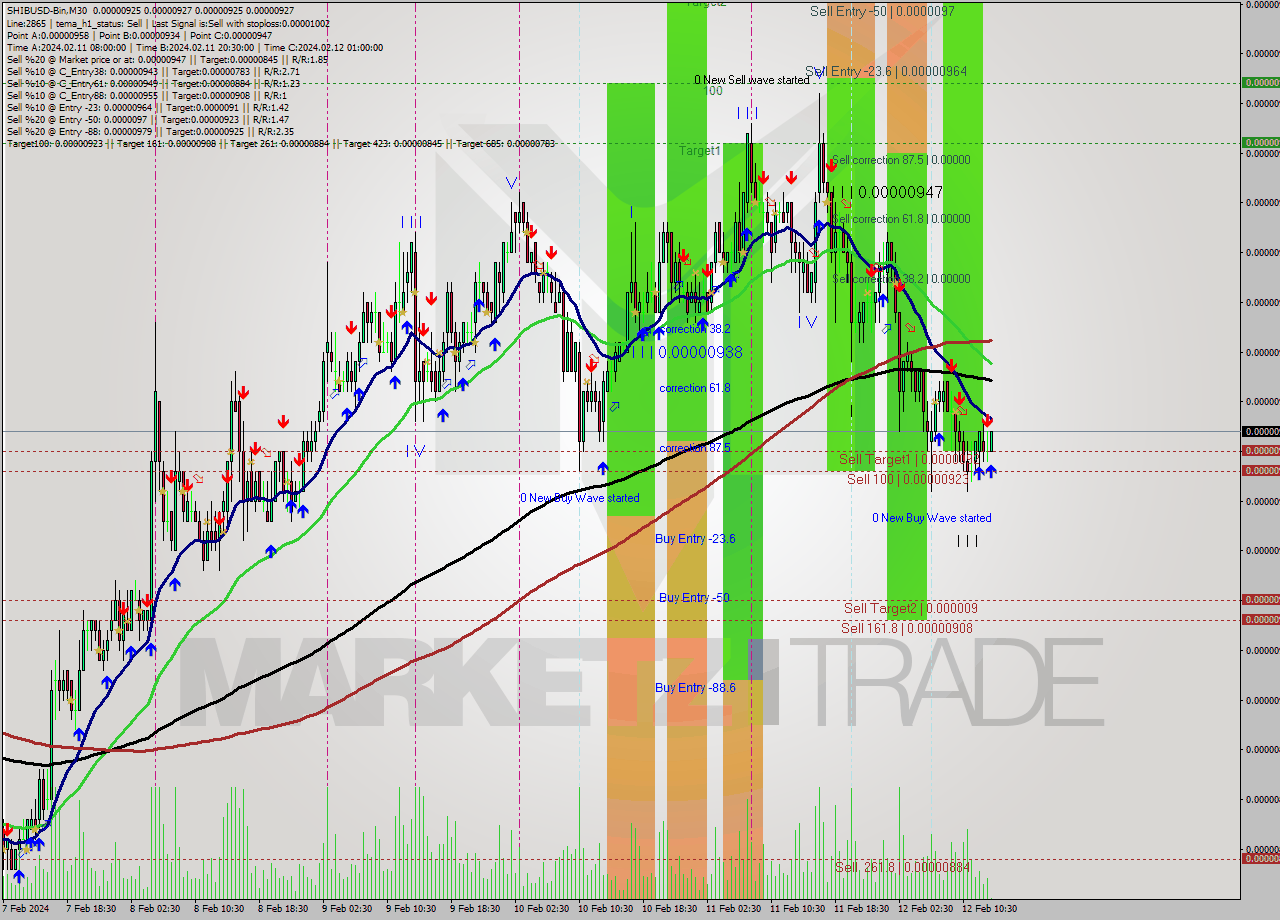Click the 'Buy Entry -88.6' label
Image resolution: width=1280 pixels, height=920 pixels.
point(695,687)
